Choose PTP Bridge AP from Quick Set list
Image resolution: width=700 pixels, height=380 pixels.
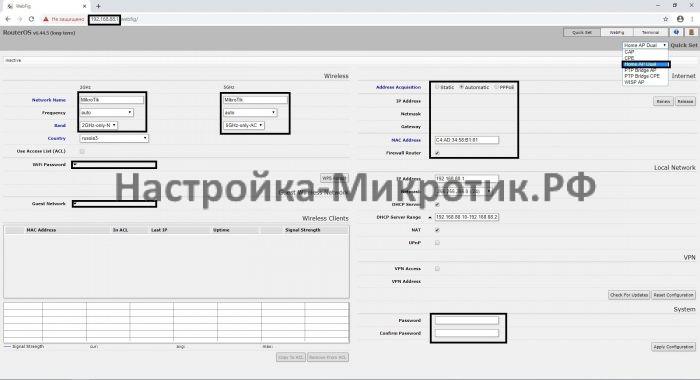tap(640, 70)
